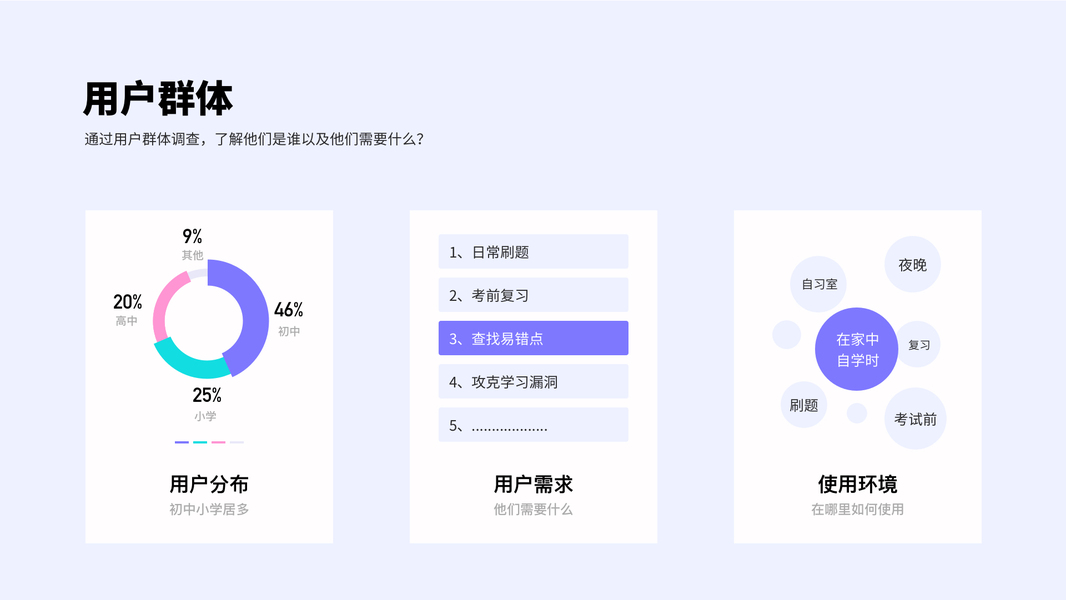
Task: Select the 考试前 bubble
Action: [x=915, y=419]
